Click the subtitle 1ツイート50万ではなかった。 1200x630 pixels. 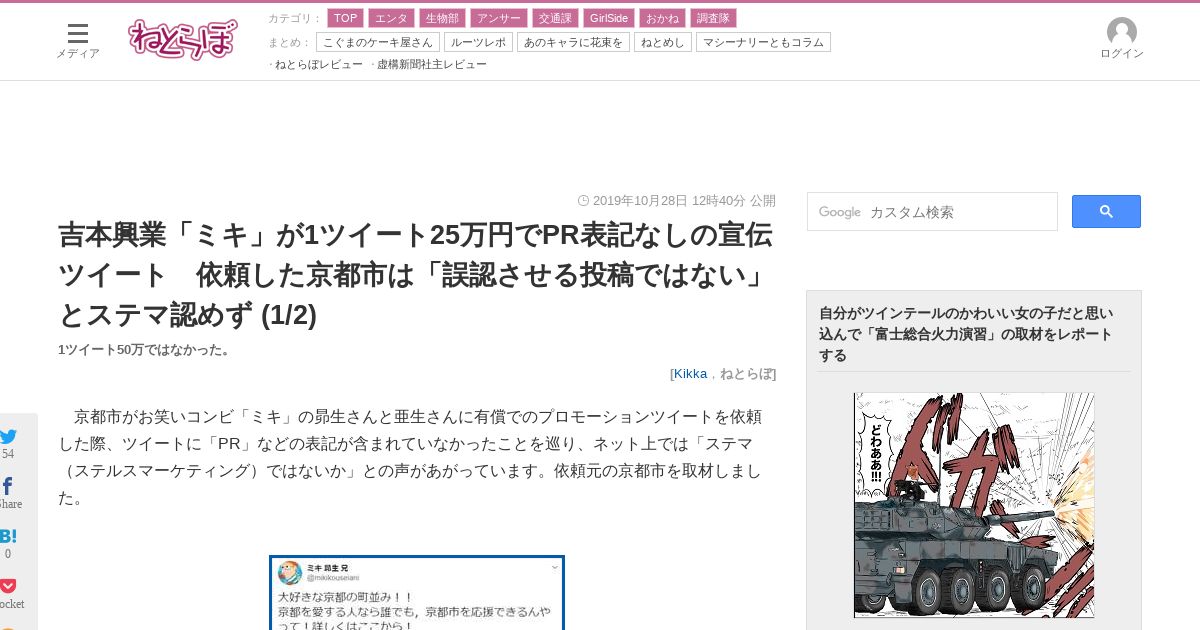click(146, 349)
